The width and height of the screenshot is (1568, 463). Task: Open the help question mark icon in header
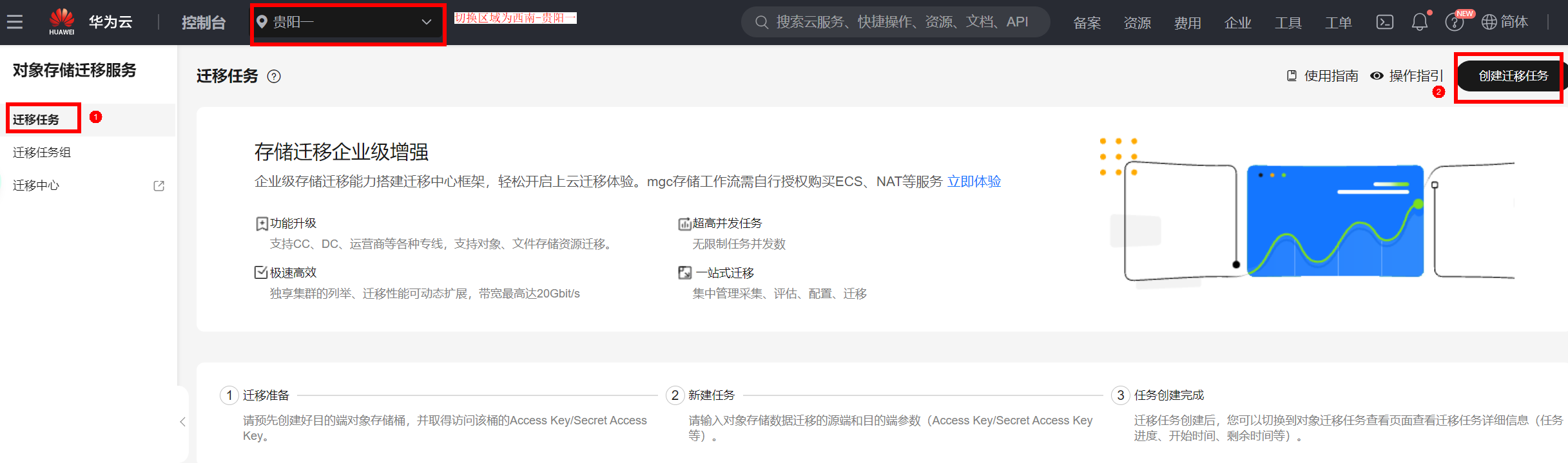(x=1454, y=23)
